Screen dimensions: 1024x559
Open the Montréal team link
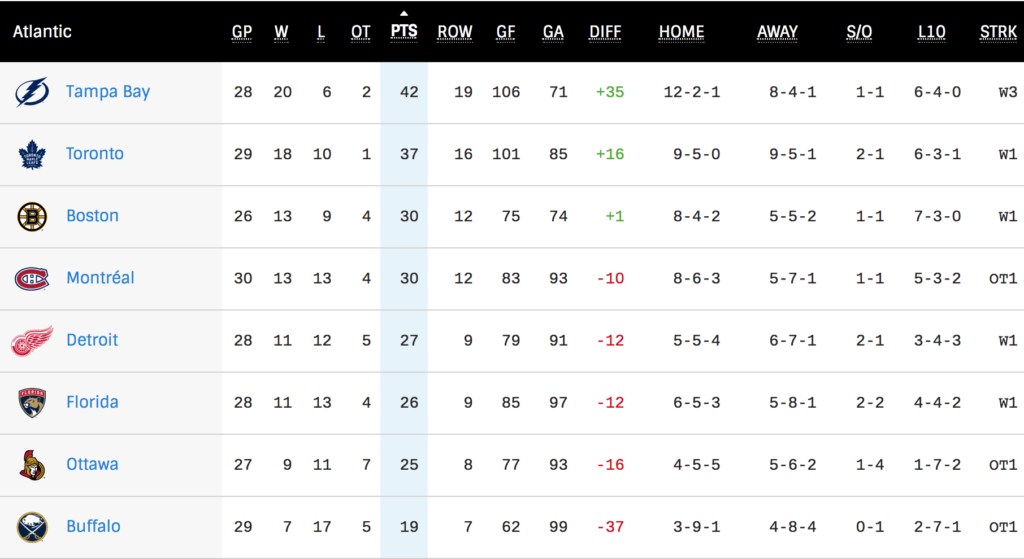pos(100,278)
